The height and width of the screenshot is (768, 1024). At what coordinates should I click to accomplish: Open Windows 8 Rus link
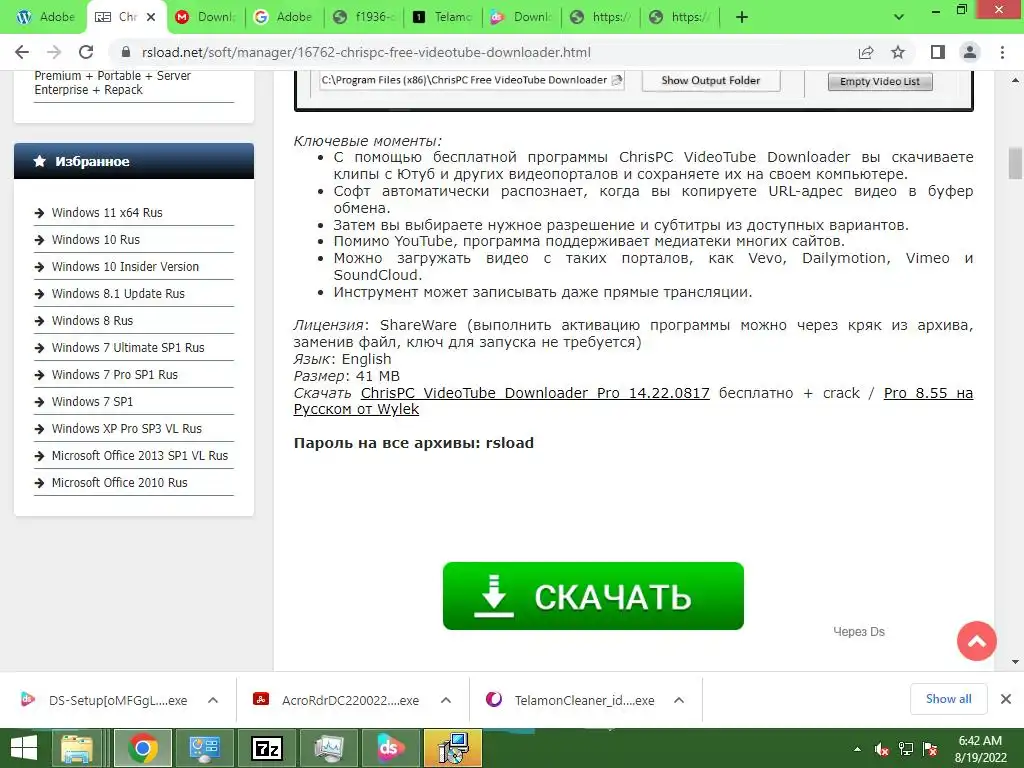tap(92, 321)
